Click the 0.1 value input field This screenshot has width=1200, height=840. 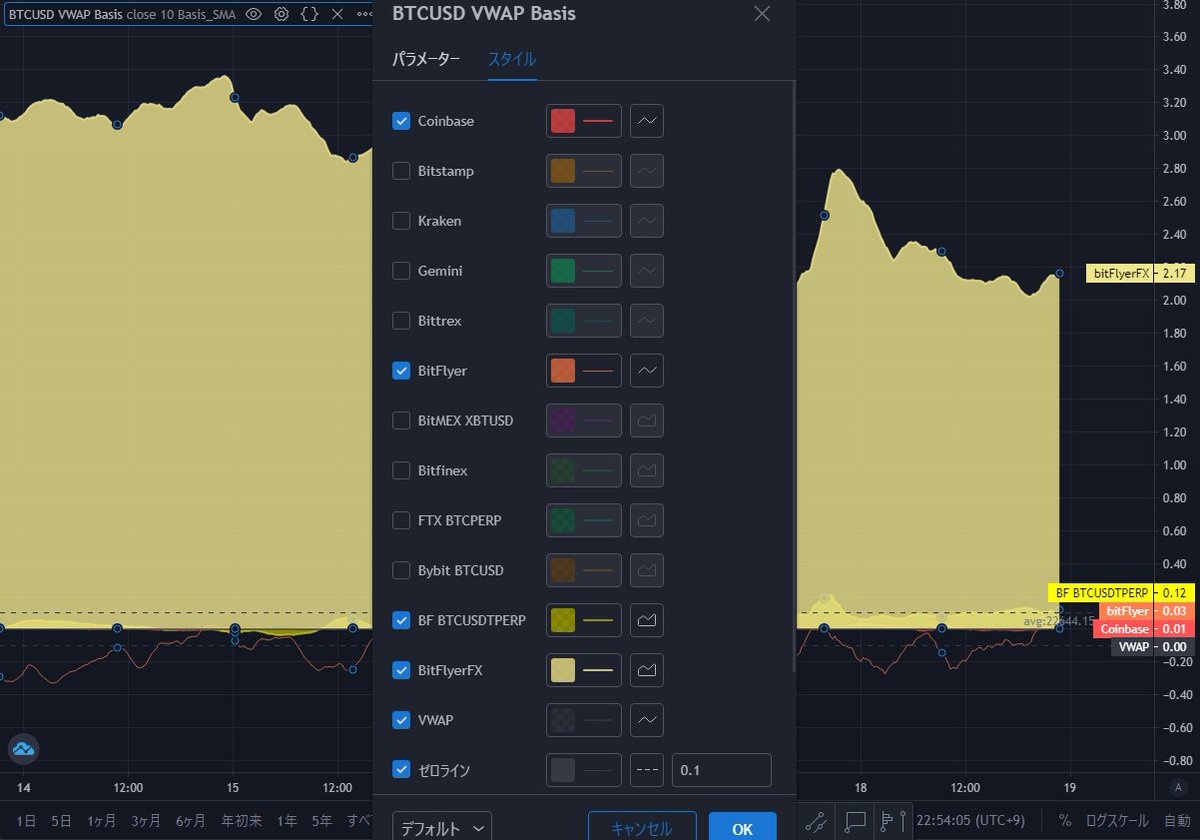(x=721, y=770)
